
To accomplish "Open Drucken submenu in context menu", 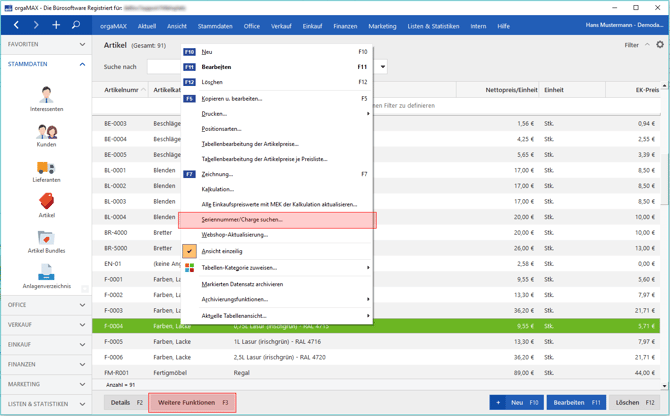I will point(277,114).
